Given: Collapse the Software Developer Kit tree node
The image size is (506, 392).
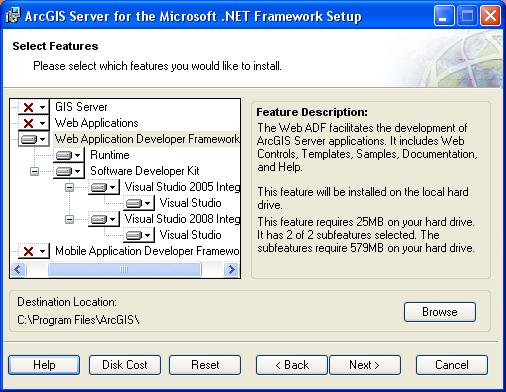Looking at the screenshot, I should [34, 171].
